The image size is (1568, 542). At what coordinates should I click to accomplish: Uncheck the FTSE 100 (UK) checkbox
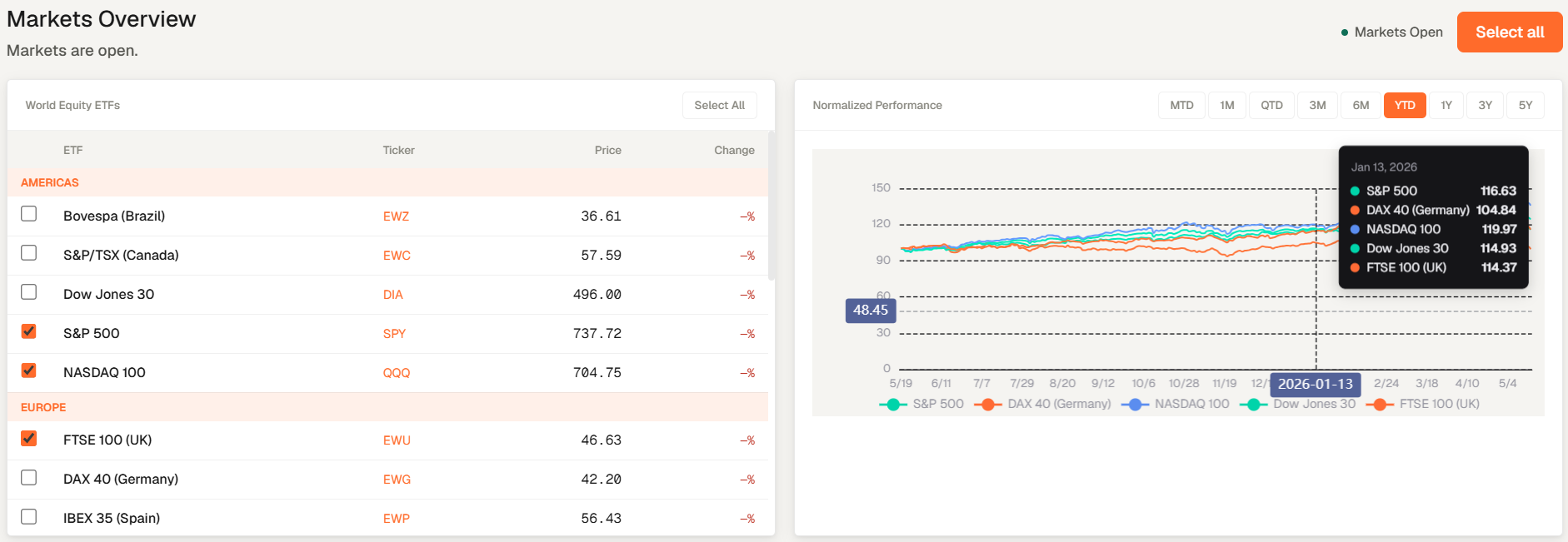[29, 439]
